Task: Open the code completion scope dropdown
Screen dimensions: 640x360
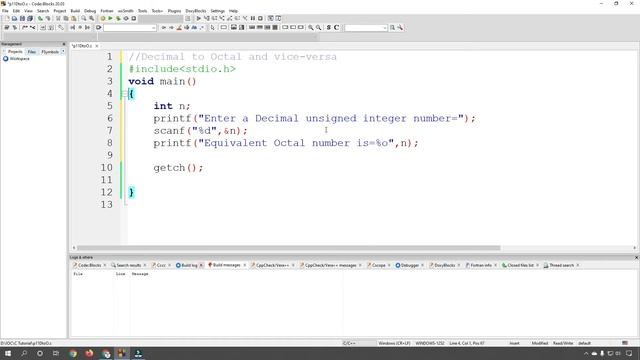Action: pyautogui.click(x=130, y=27)
